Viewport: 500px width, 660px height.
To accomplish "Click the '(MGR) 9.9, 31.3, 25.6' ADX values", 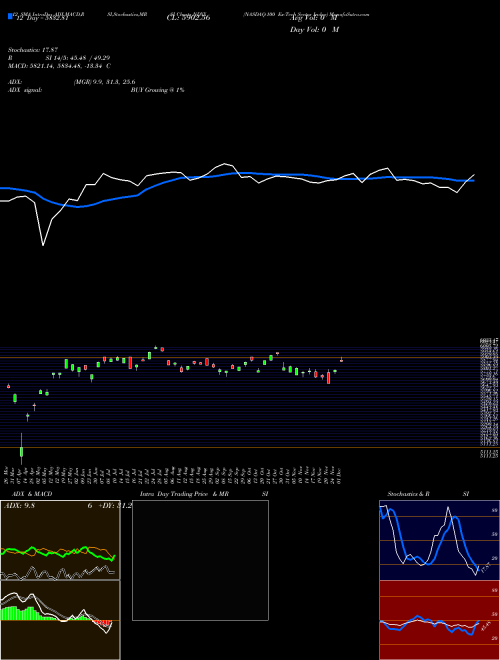I will [104, 82].
